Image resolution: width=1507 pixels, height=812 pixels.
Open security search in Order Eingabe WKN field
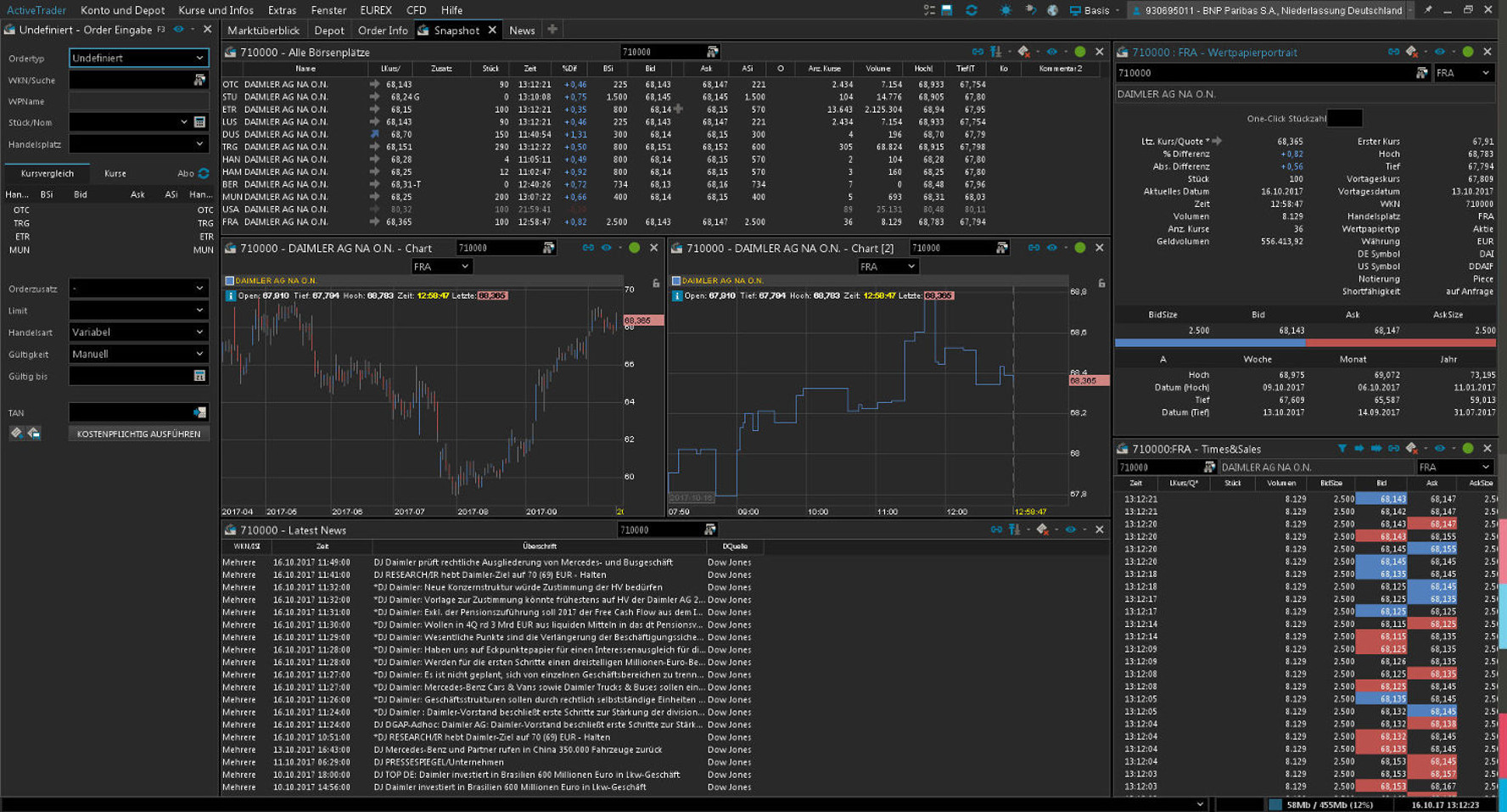[x=199, y=80]
